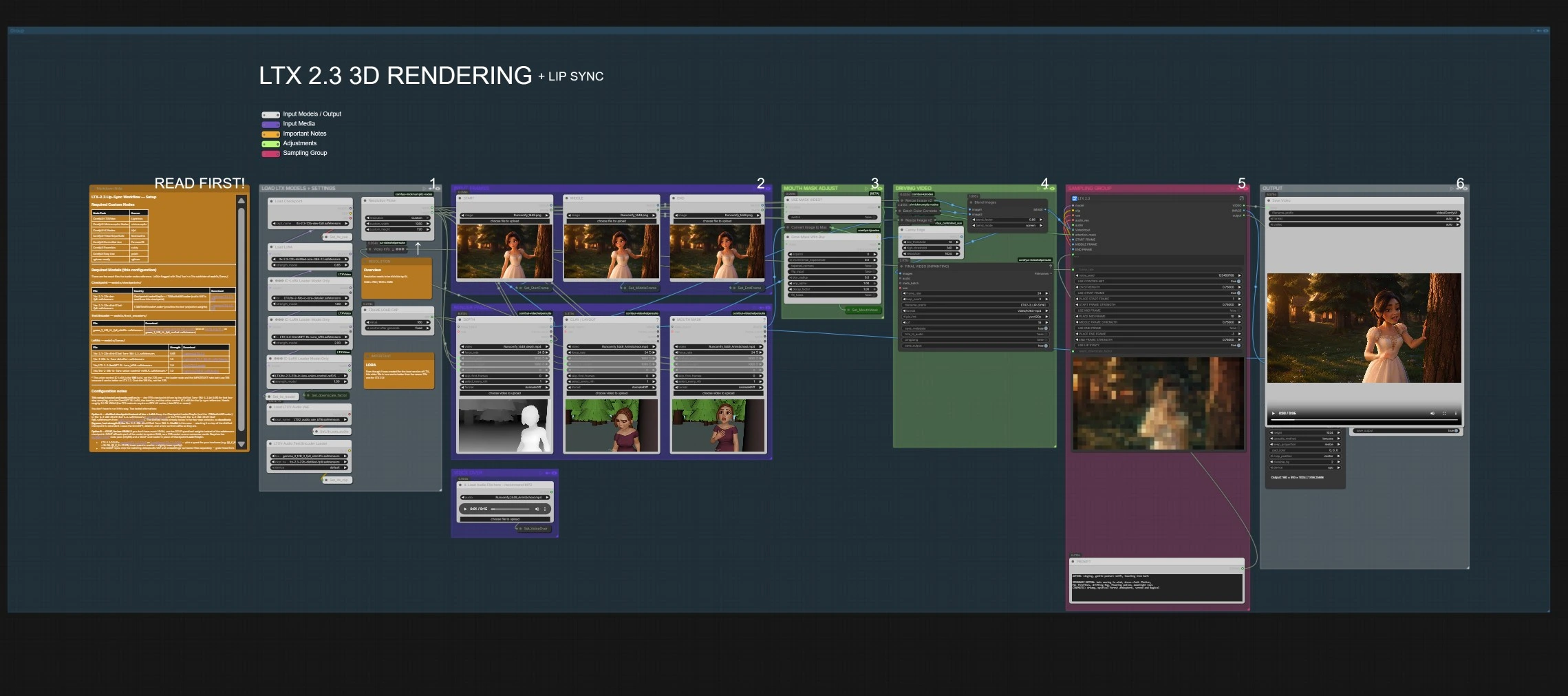Click the scroll-down arrow in the Workflow Note
Viewport: 1568px width, 696px height.
[241, 444]
